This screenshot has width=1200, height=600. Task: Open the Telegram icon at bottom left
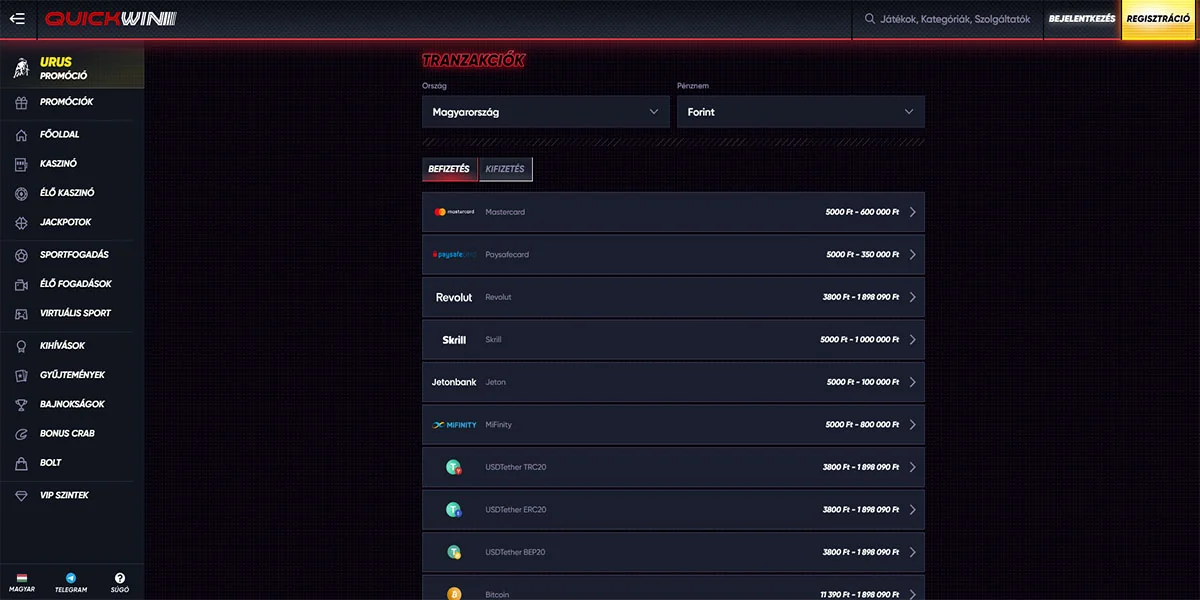pyautogui.click(x=70, y=577)
